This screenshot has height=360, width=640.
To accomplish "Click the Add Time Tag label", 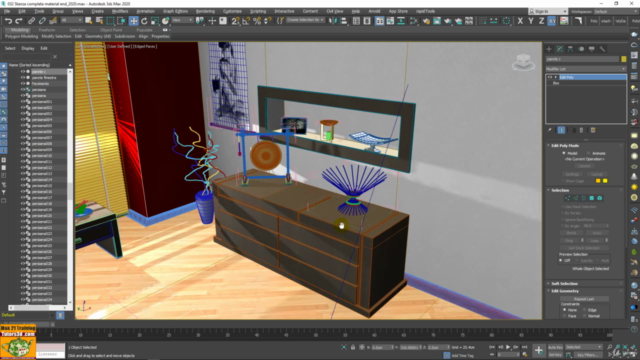I will click(462, 356).
